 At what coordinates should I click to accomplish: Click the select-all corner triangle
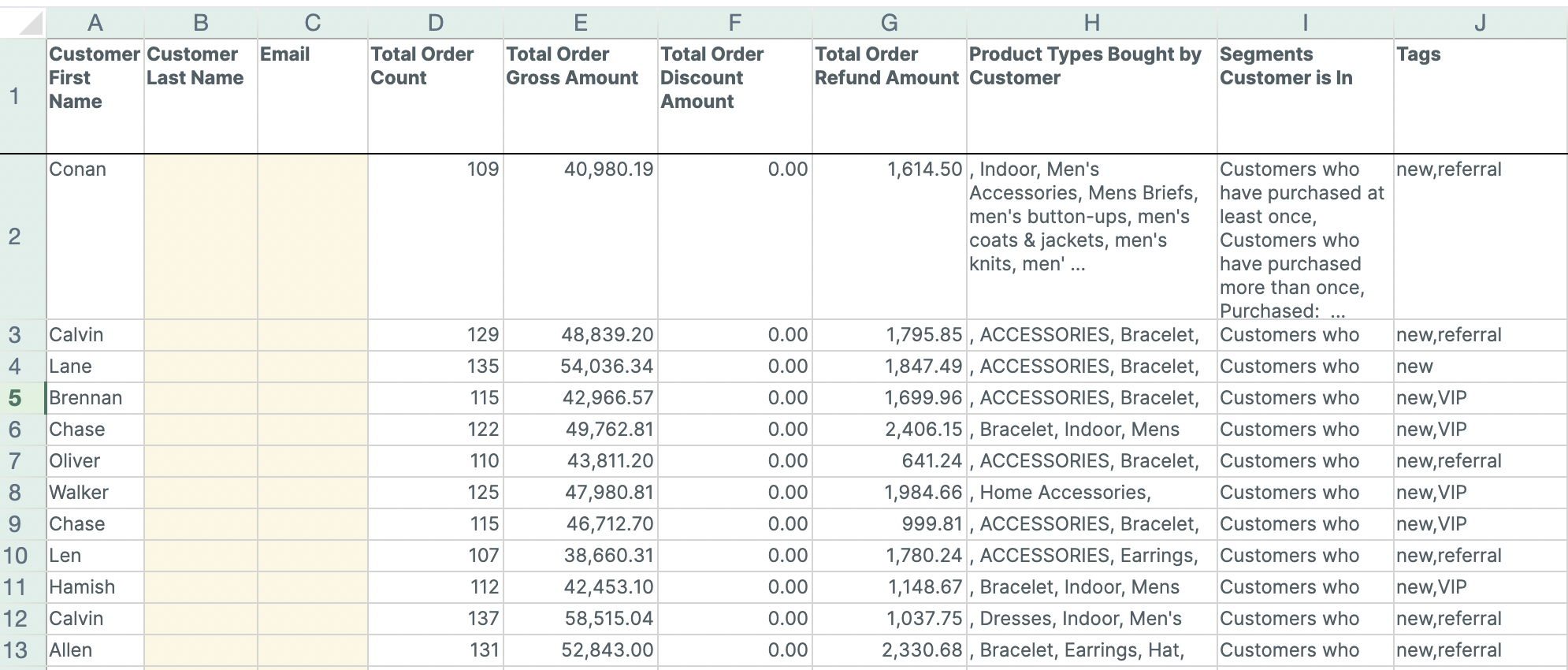[x=30, y=24]
